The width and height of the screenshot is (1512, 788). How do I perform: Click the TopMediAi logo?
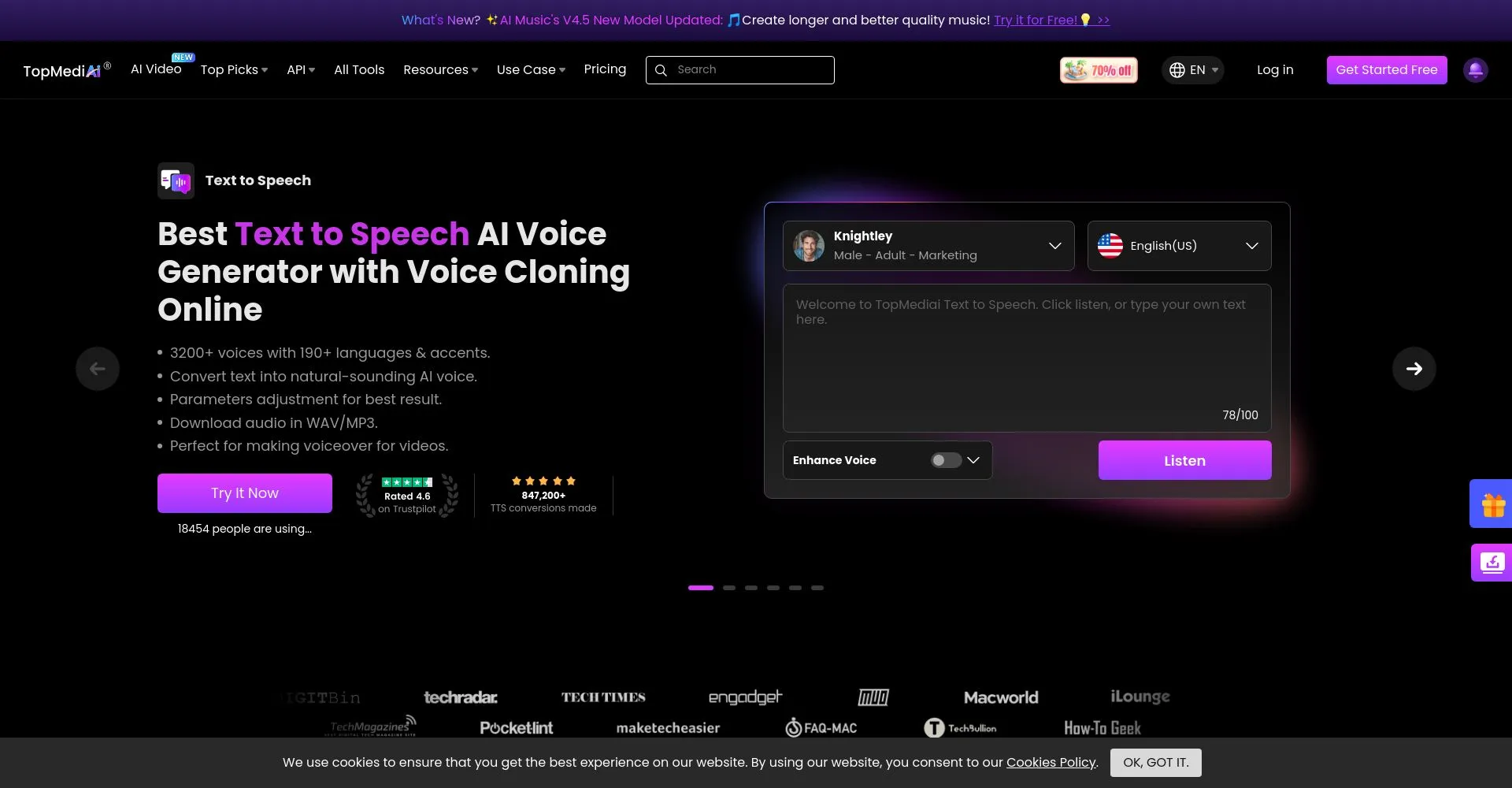click(66, 70)
